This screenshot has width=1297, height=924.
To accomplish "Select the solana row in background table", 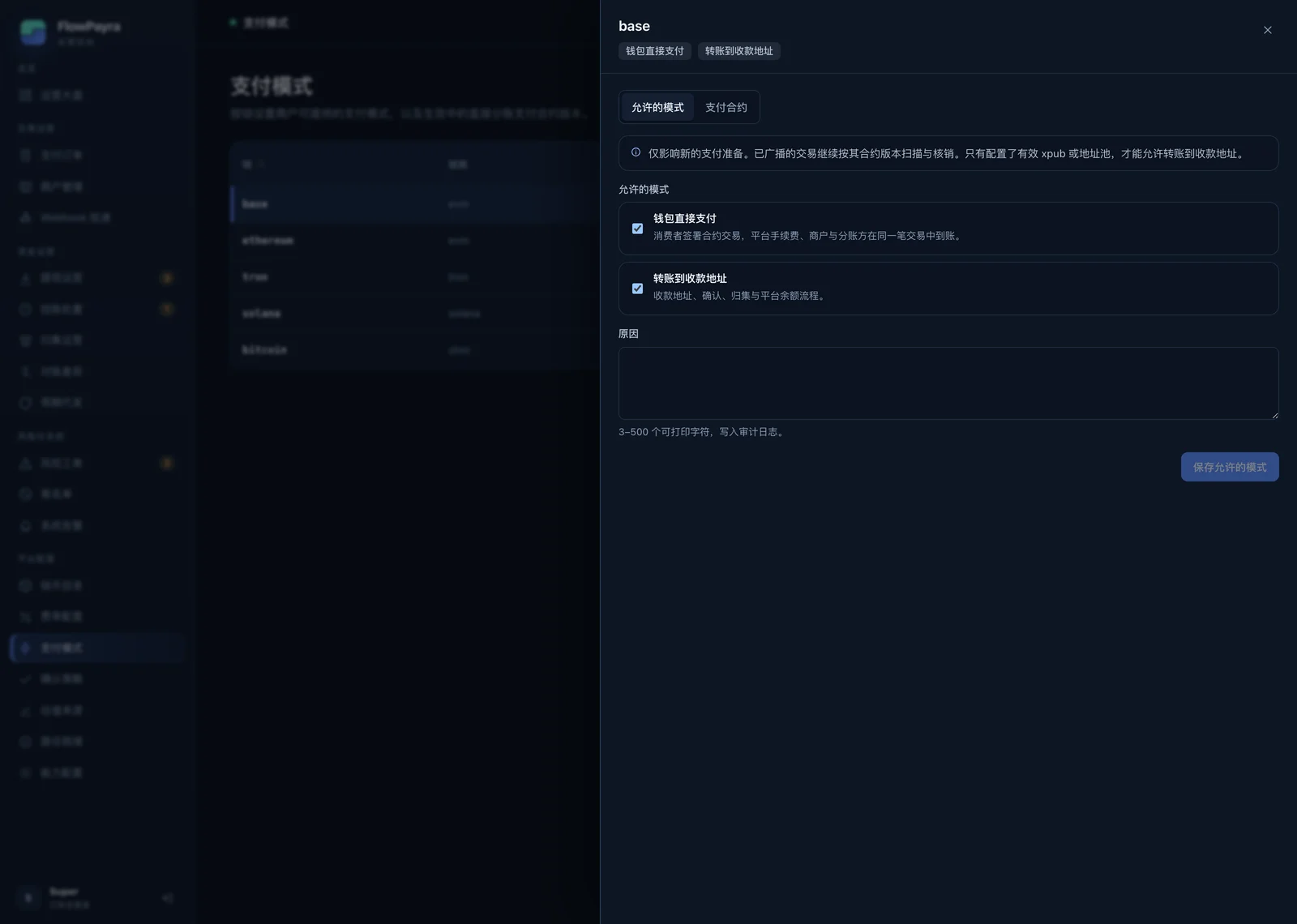I will tap(415, 314).
